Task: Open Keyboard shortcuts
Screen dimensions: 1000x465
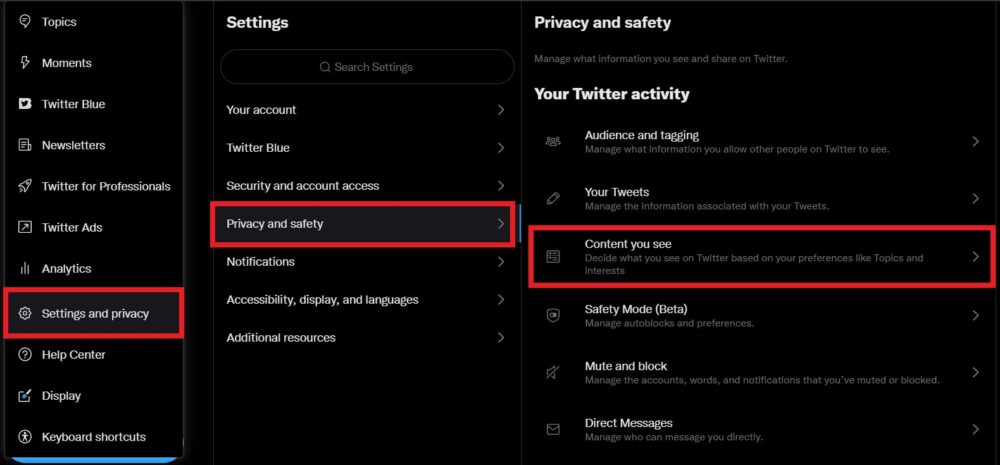Action: tap(93, 437)
